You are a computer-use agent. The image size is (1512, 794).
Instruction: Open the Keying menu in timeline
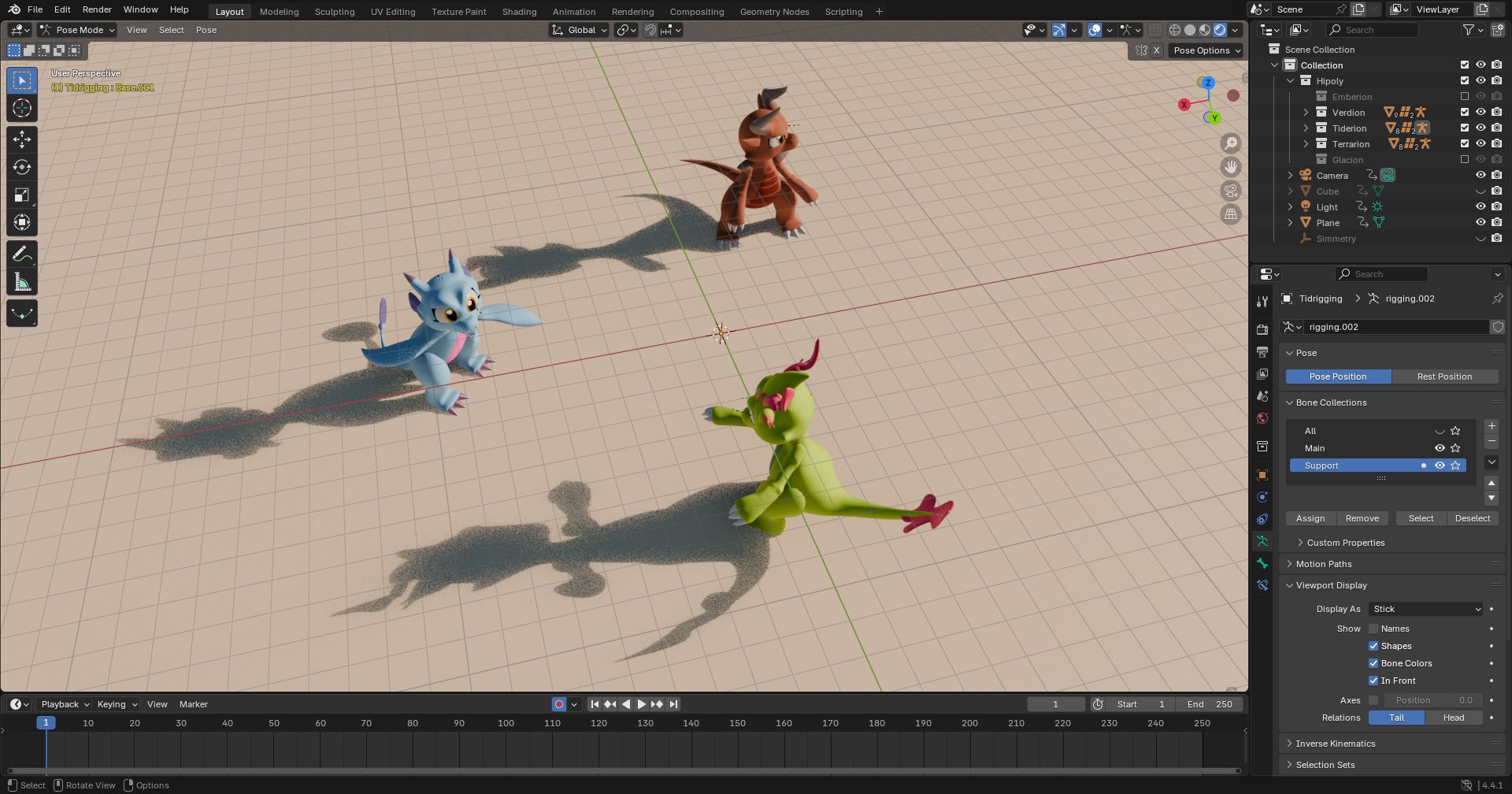click(117, 704)
